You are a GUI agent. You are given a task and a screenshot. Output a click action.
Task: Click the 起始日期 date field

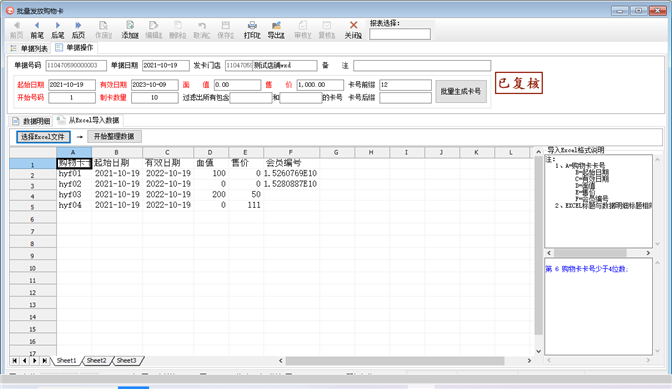(x=72, y=85)
